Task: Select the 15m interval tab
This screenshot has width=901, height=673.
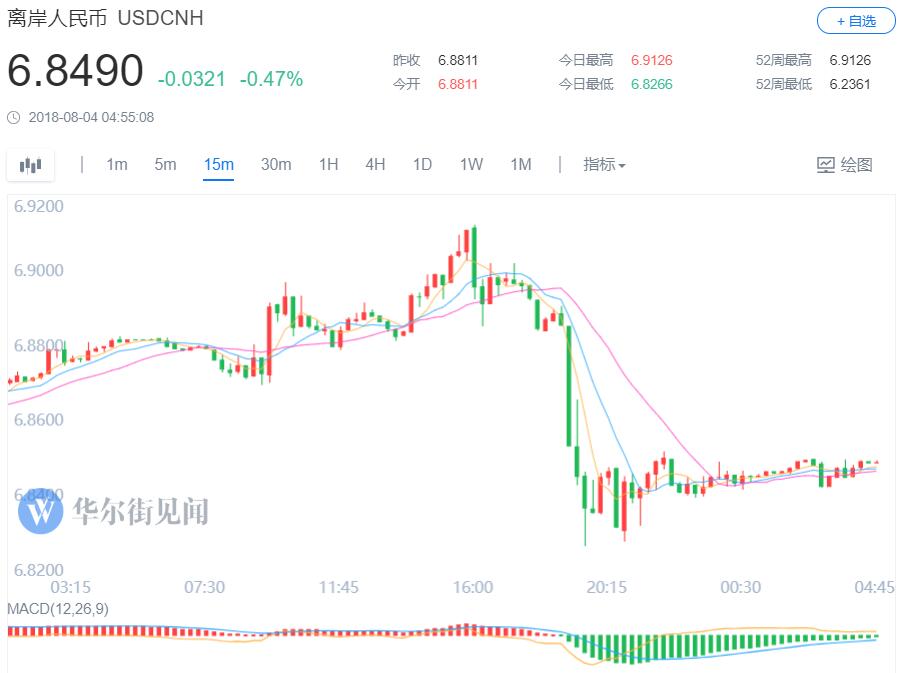Action: point(218,165)
